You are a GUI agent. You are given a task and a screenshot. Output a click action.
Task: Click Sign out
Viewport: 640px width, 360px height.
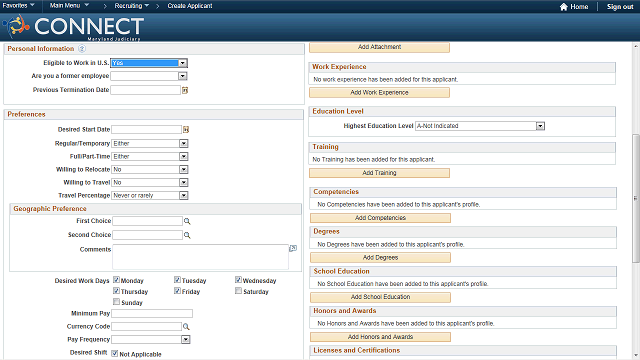pyautogui.click(x=620, y=7)
